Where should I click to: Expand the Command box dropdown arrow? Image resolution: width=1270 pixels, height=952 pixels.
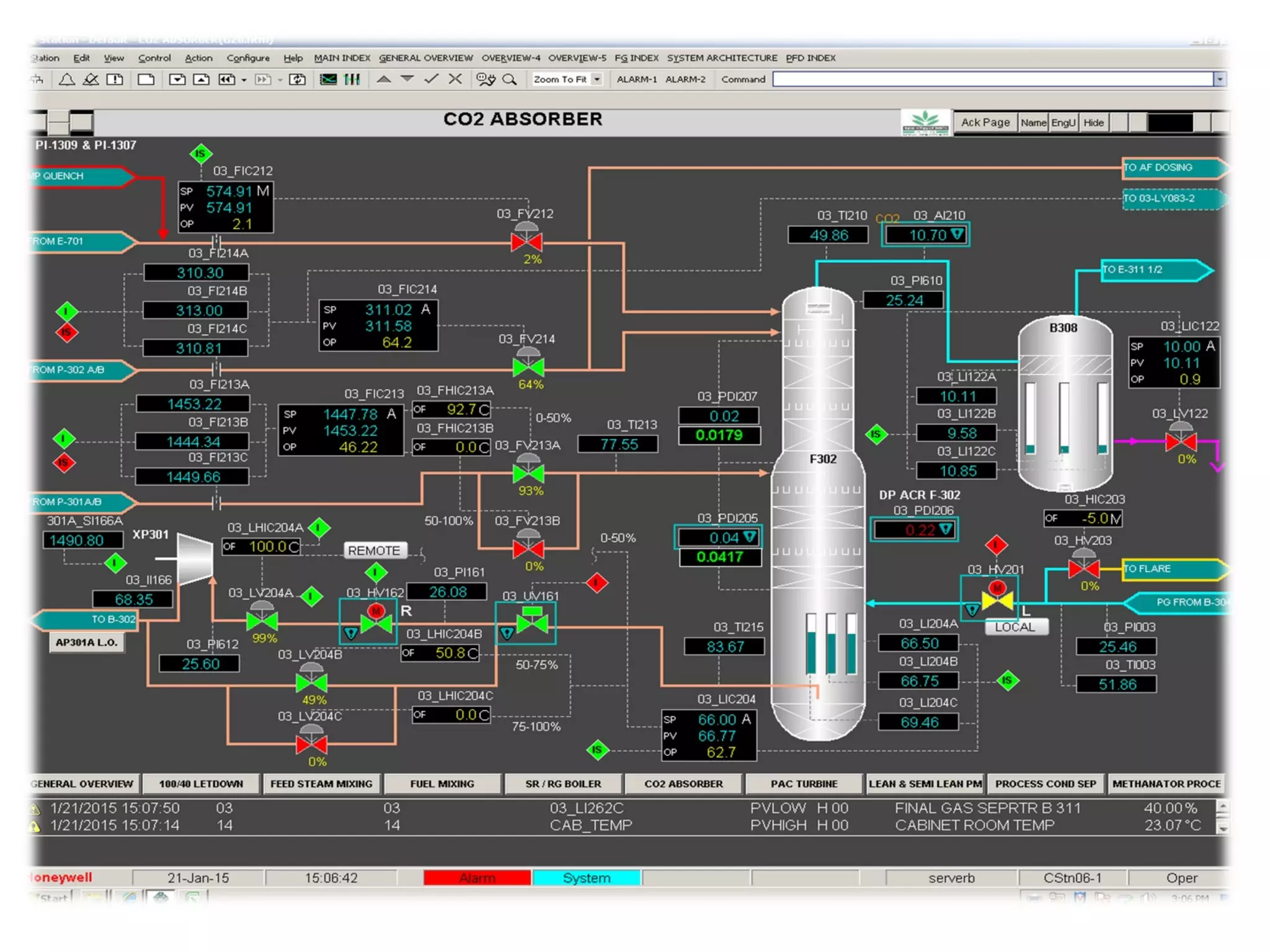[1219, 79]
